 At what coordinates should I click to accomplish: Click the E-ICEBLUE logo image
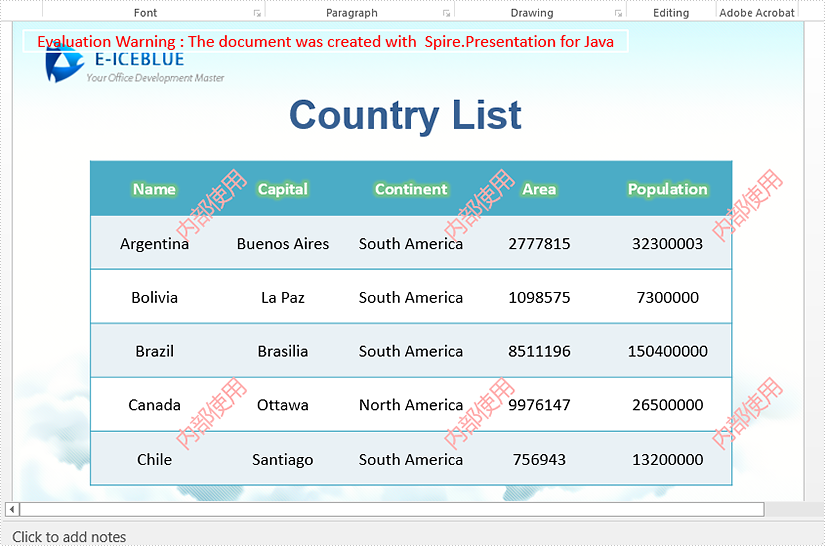coord(135,64)
